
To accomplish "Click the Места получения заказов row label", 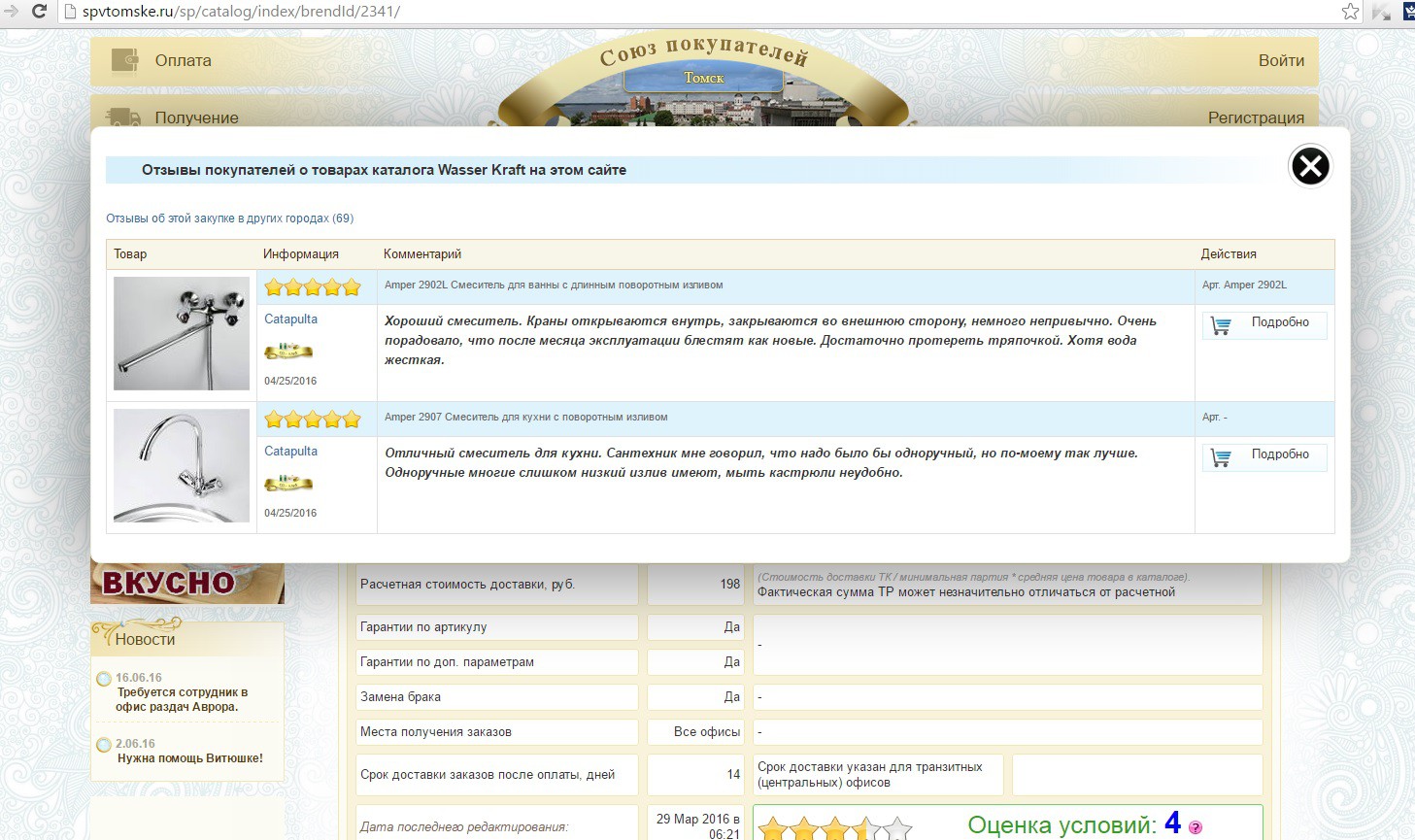I will point(435,732).
